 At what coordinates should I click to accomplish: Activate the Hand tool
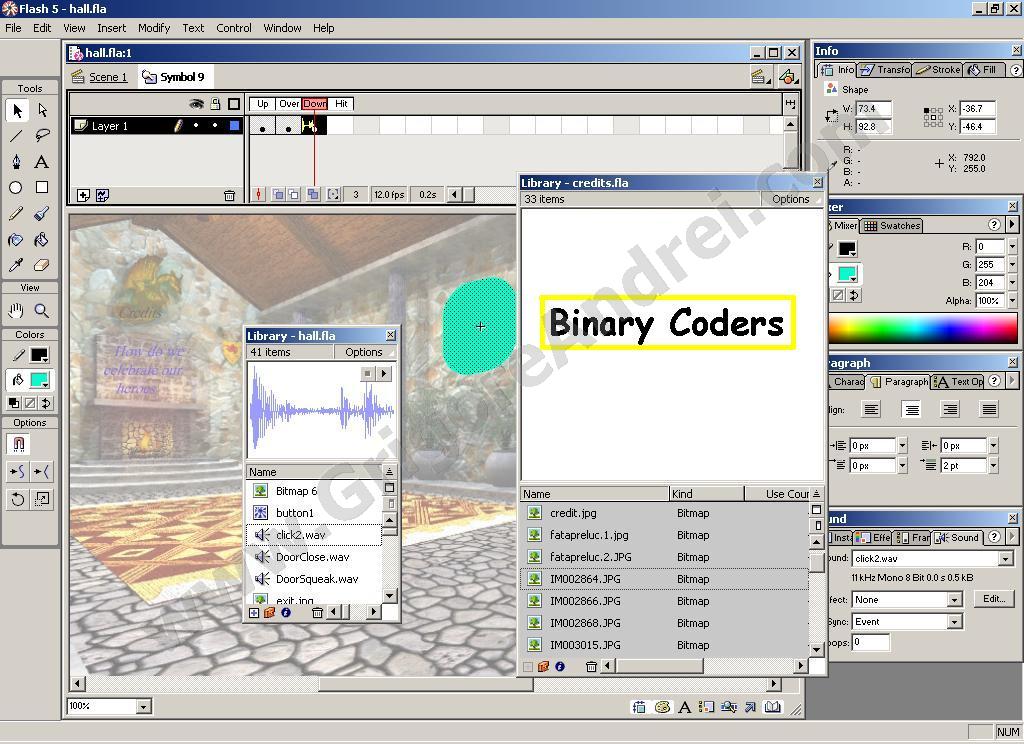(17, 310)
